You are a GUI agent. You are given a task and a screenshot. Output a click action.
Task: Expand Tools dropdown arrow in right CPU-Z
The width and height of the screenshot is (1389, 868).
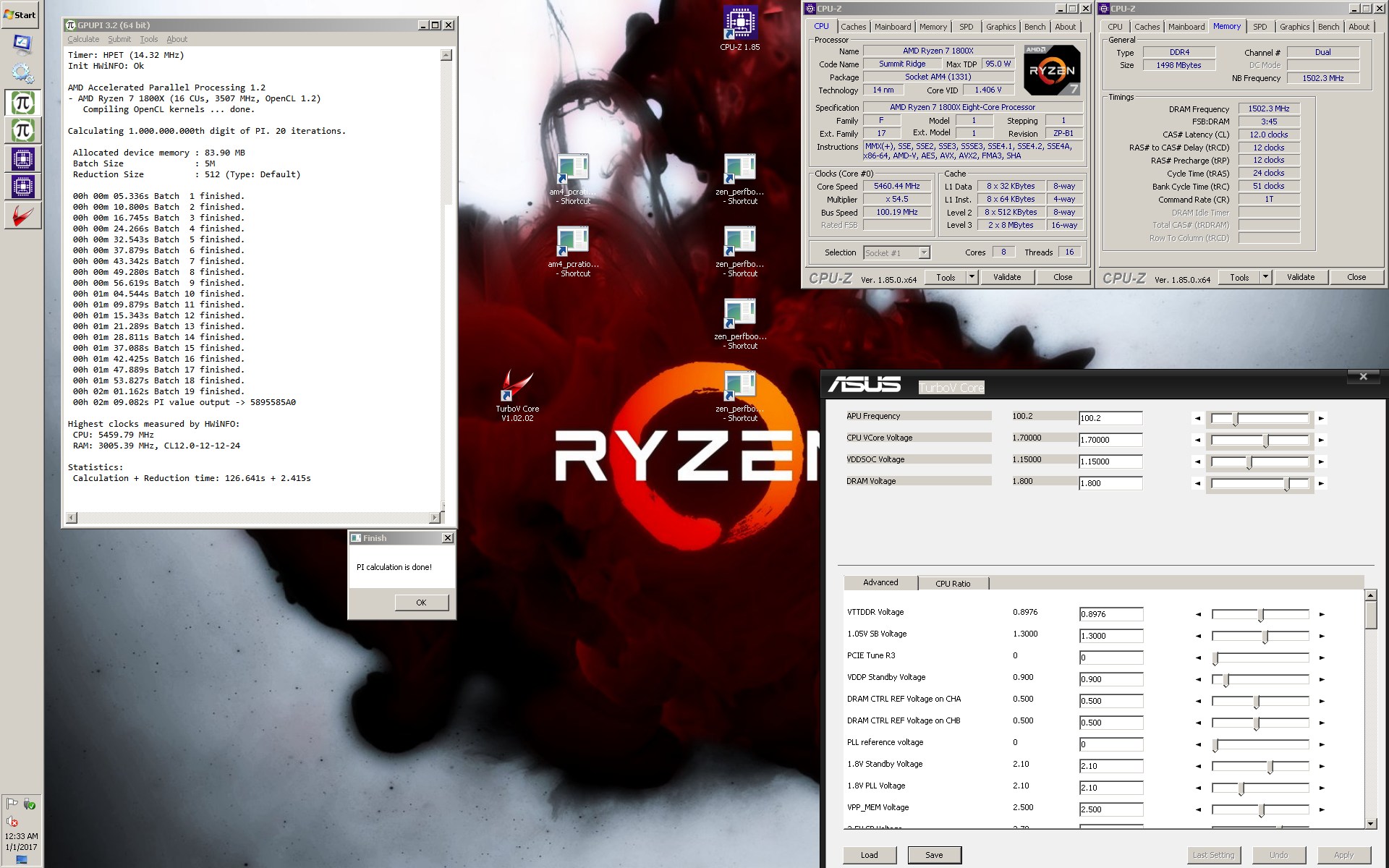tap(1265, 277)
